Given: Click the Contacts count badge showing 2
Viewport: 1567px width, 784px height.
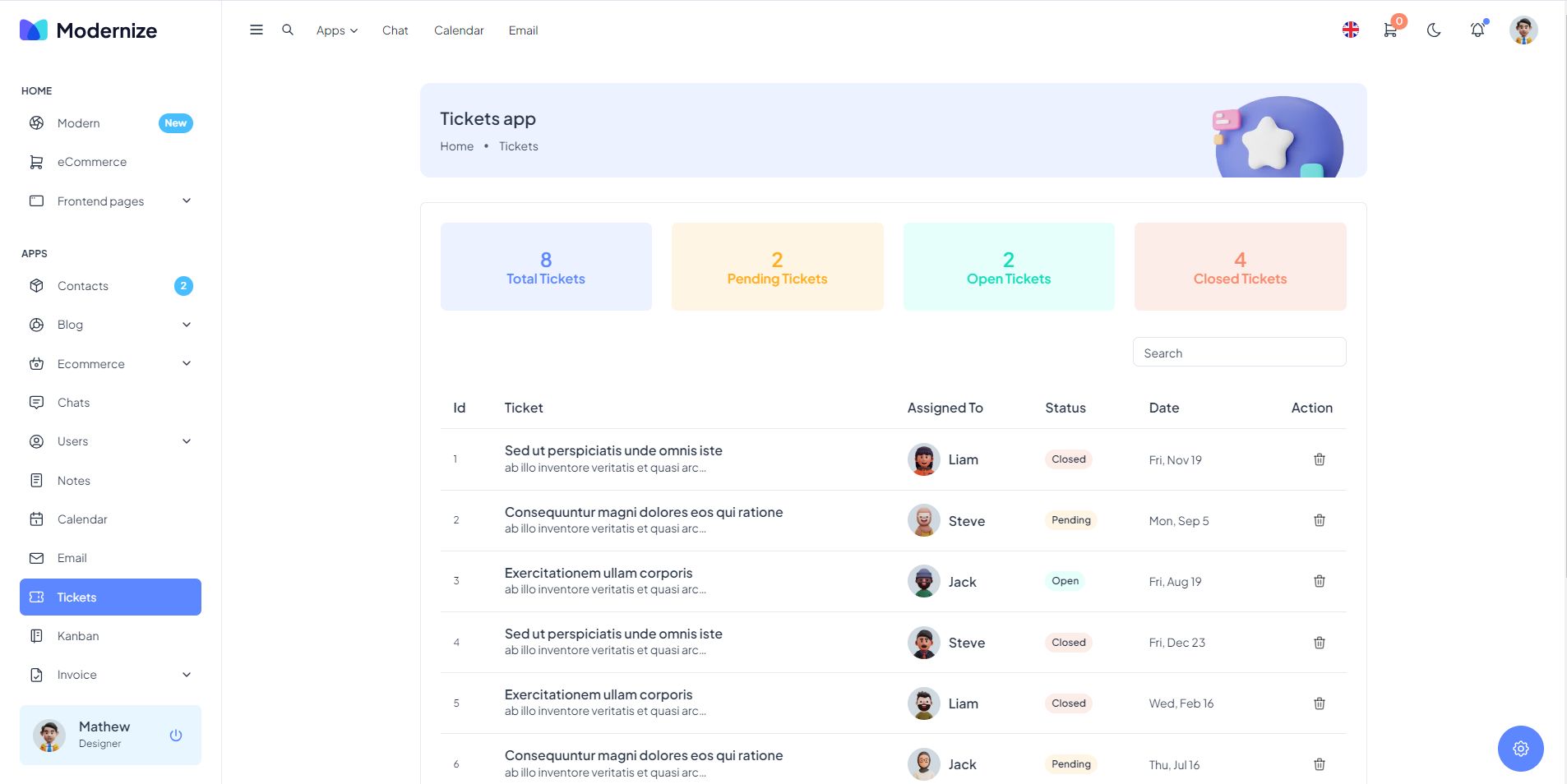Looking at the screenshot, I should point(183,286).
